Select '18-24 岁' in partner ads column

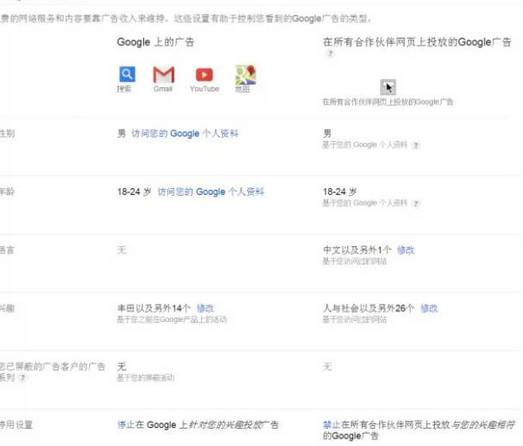click(340, 192)
